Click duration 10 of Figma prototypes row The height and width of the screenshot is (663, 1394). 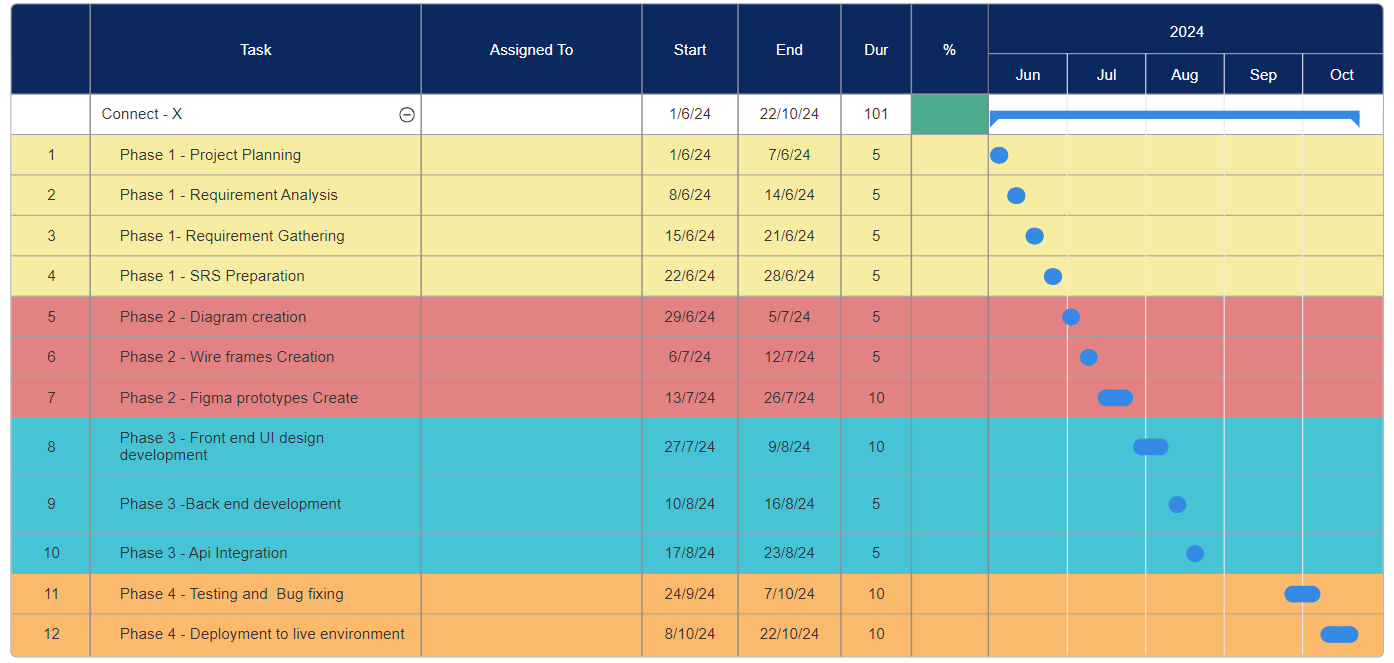pos(876,398)
